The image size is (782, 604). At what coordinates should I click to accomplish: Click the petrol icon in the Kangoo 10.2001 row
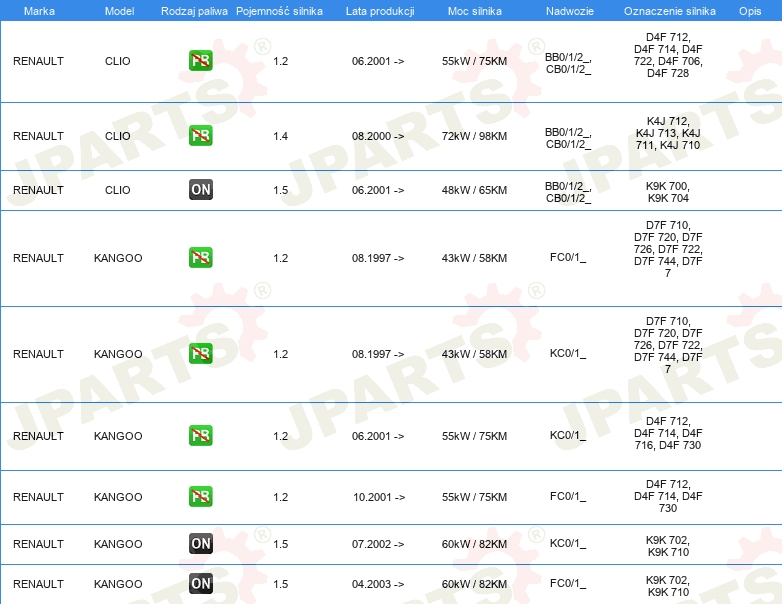click(x=200, y=496)
